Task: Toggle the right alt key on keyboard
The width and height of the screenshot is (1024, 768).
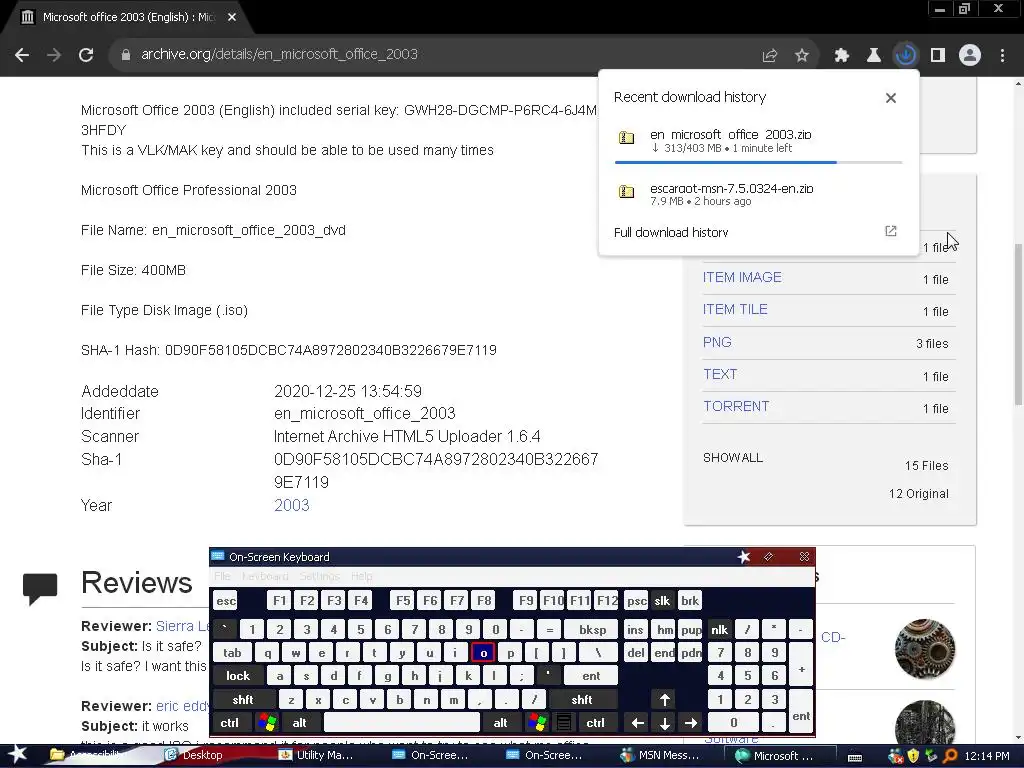Action: point(500,723)
